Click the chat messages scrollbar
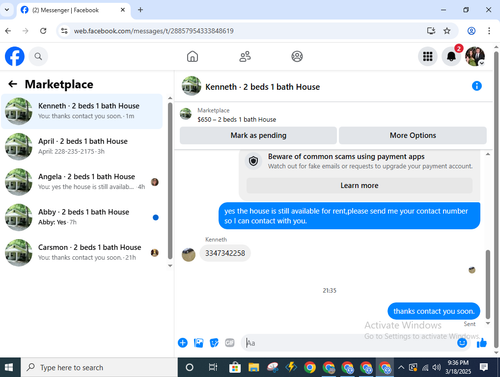The width and height of the screenshot is (500, 377). coord(488,284)
